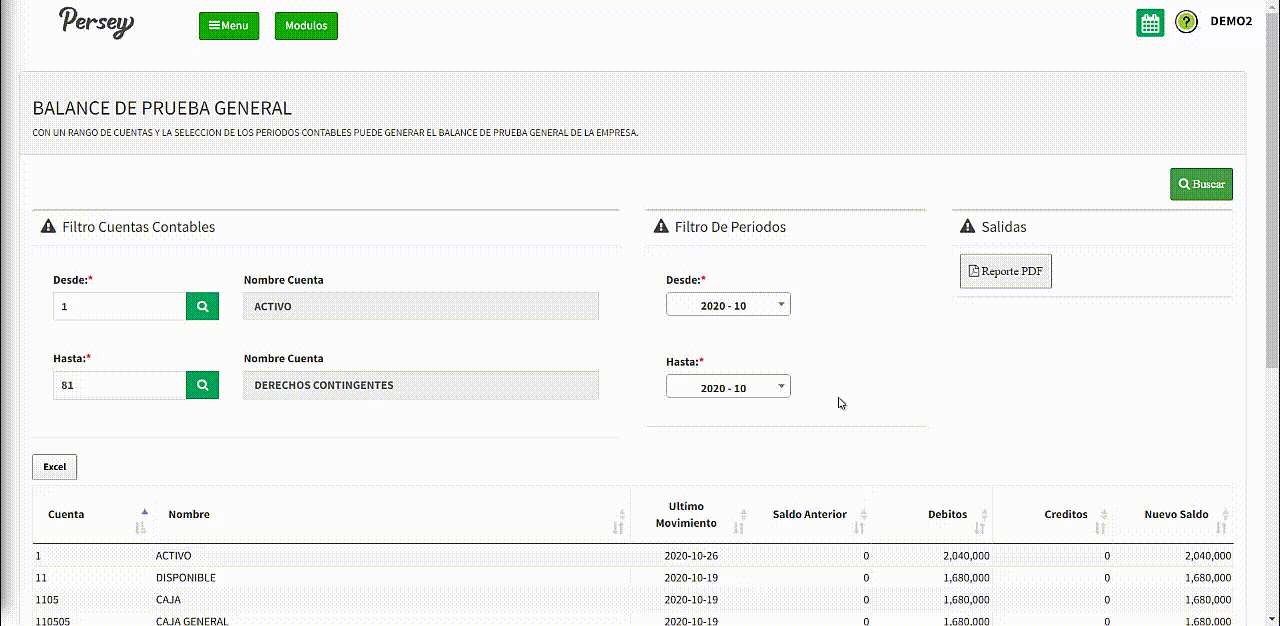Click the search icon beside Desde account field
The image size is (1280, 626).
pos(202,306)
